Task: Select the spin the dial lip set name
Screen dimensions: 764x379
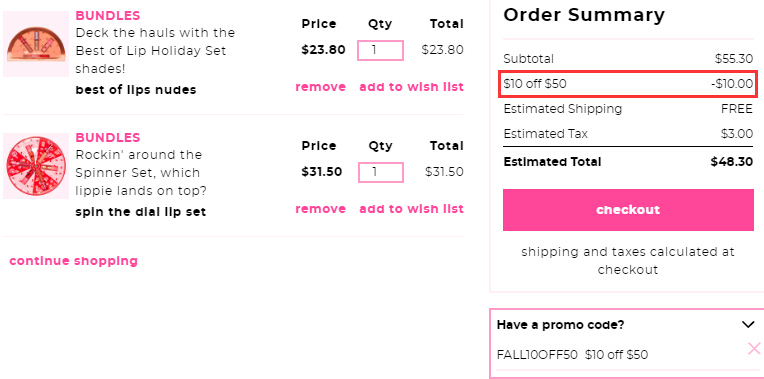Action: tap(141, 212)
